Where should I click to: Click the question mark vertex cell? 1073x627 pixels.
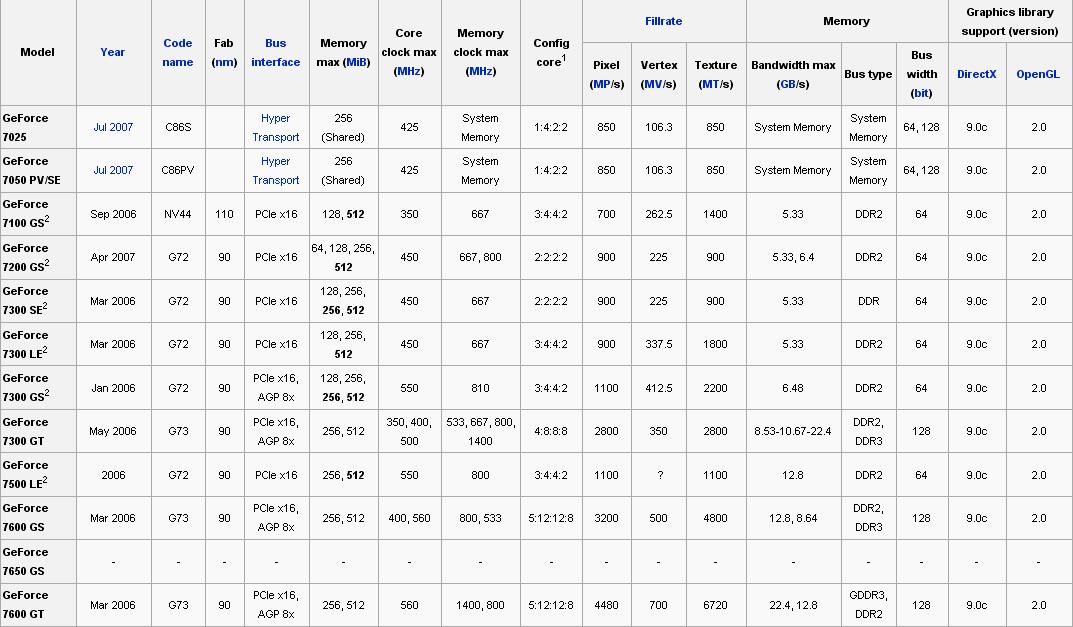point(658,475)
